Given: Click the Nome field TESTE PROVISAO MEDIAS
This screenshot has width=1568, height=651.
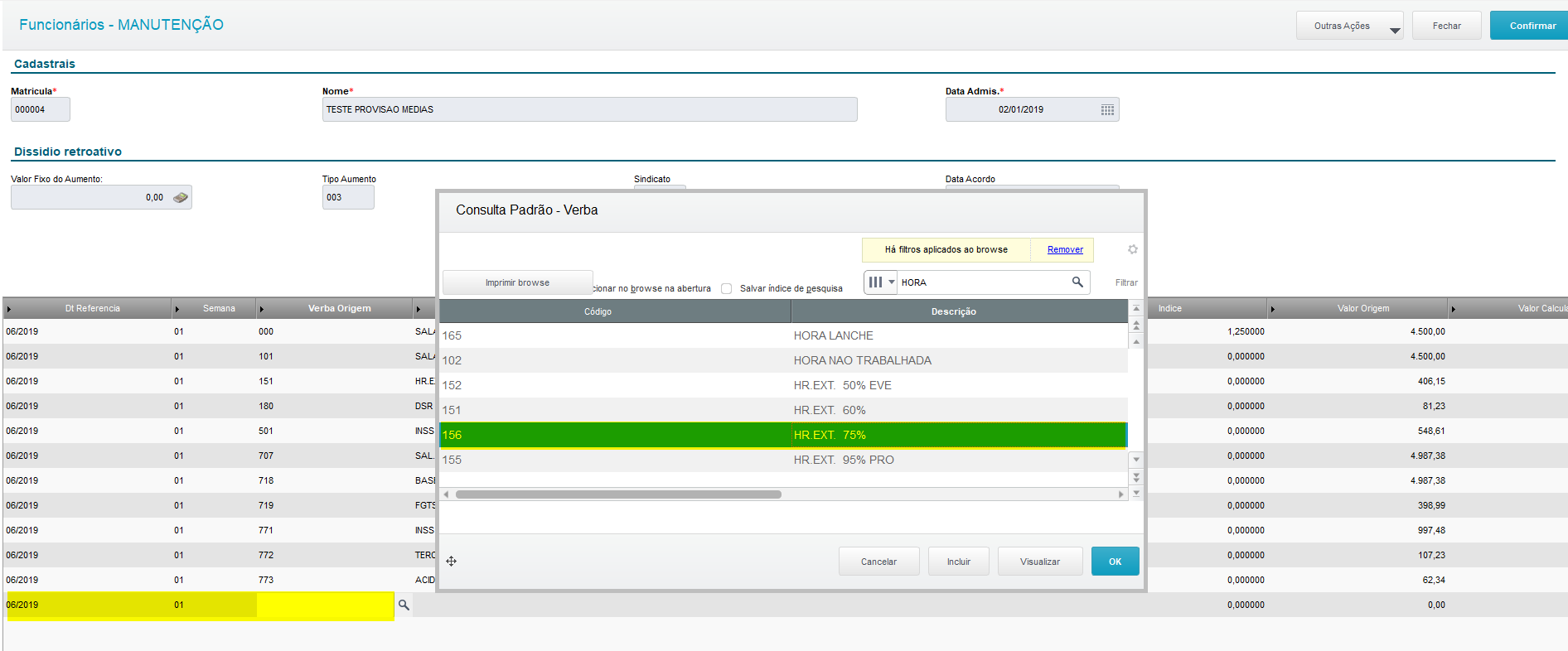Looking at the screenshot, I should pos(589,109).
